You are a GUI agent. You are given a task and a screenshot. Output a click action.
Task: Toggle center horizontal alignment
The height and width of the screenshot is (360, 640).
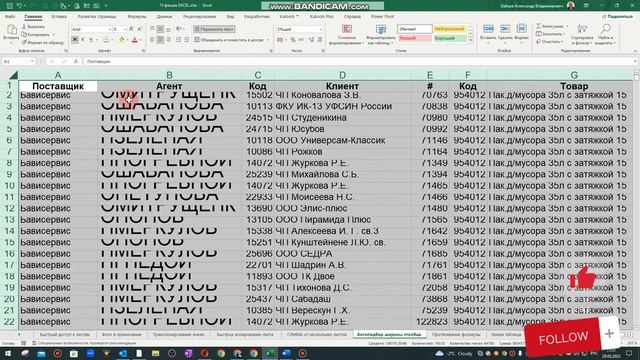[x=160, y=40]
